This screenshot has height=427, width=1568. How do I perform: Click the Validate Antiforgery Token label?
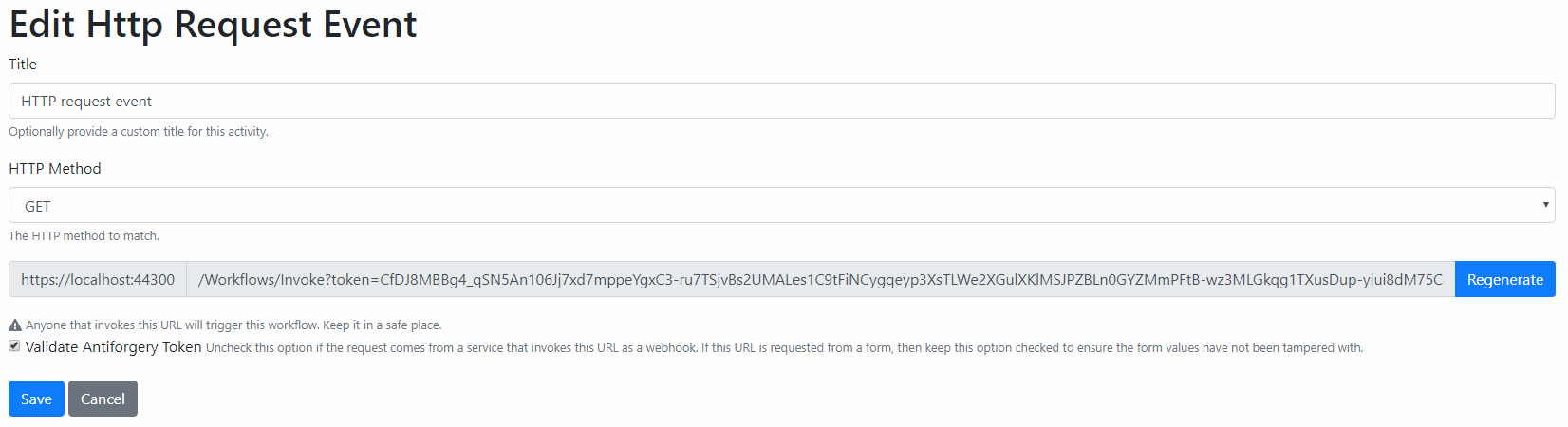pos(113,347)
